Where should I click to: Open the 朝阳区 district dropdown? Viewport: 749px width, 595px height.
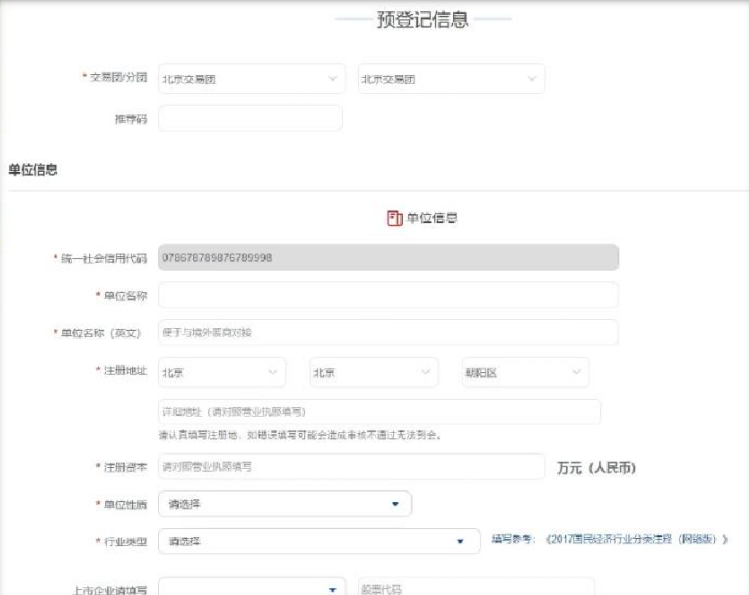tap(524, 372)
